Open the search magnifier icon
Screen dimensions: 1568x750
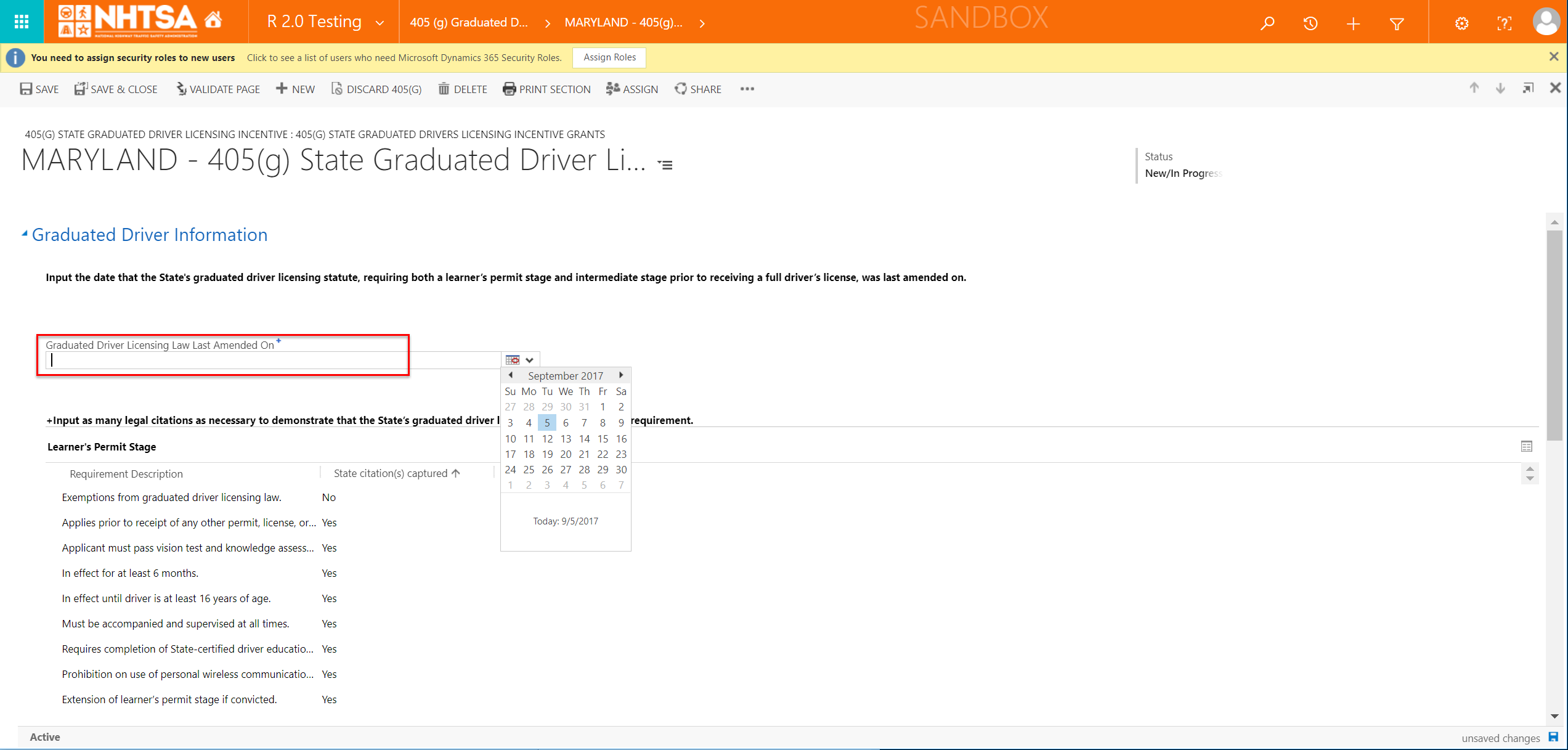(1267, 23)
